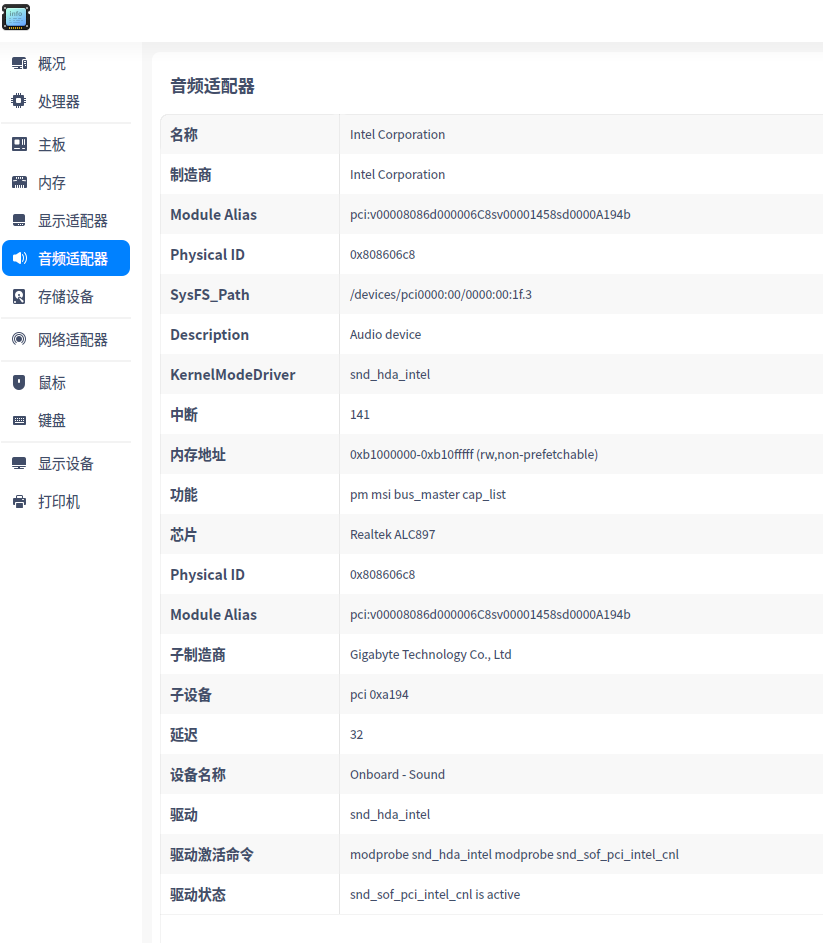Screen dimensions: 823x943
Task: Click the KernelModeDriver row label
Action: (x=233, y=375)
